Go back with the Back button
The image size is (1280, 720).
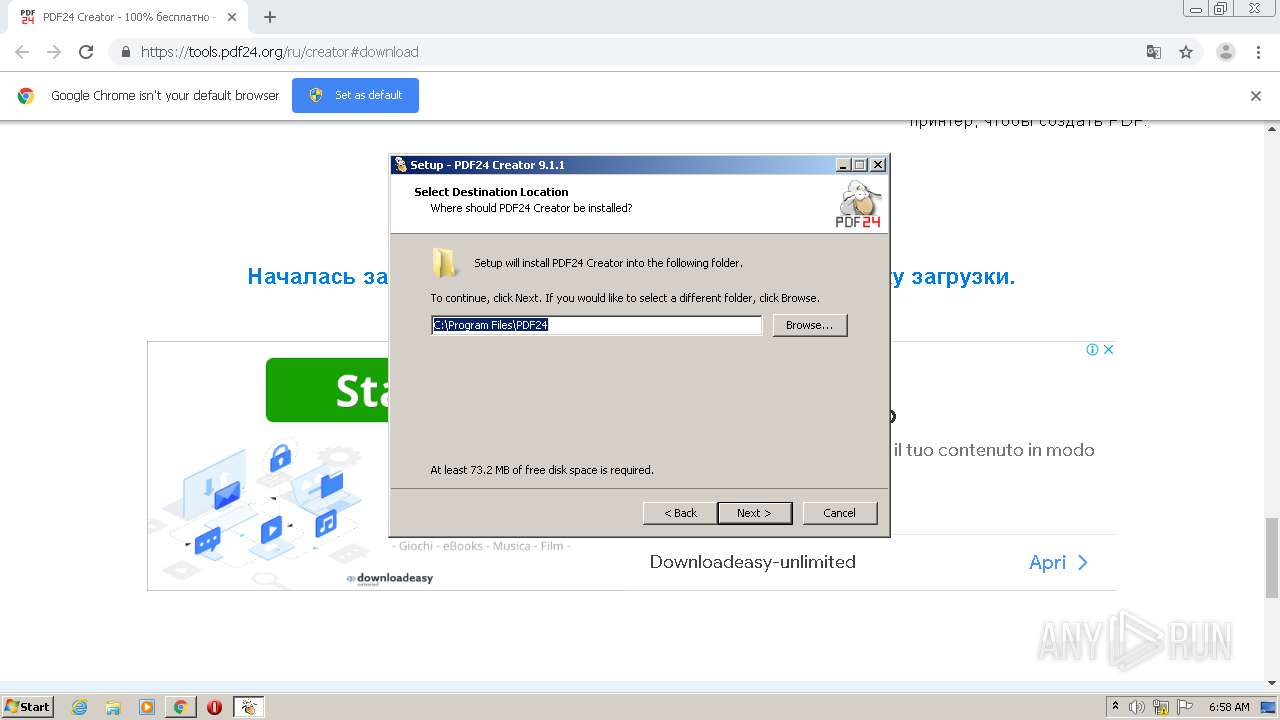click(680, 513)
